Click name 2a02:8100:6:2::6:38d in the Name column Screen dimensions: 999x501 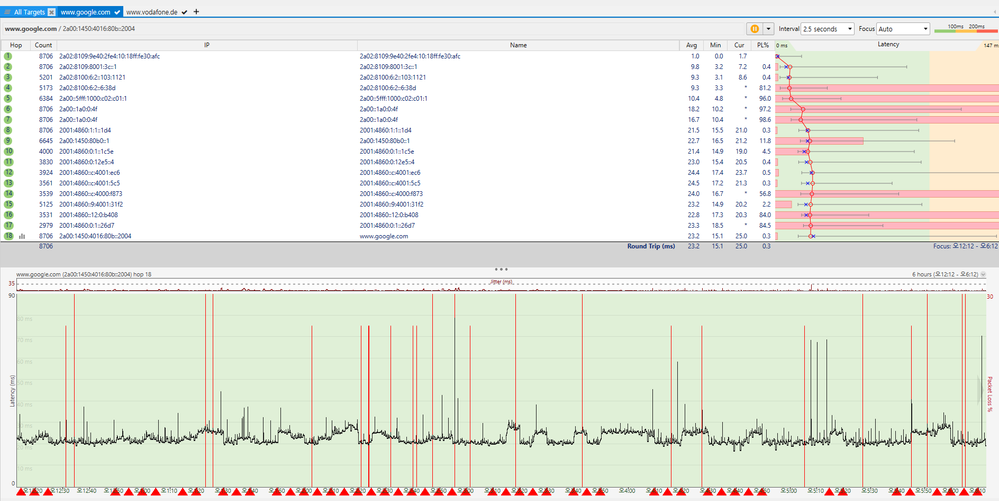(389, 87)
